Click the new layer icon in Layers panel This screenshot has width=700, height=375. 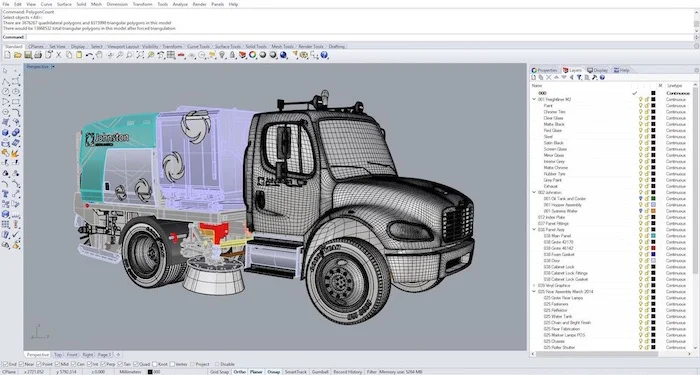pyautogui.click(x=533, y=77)
